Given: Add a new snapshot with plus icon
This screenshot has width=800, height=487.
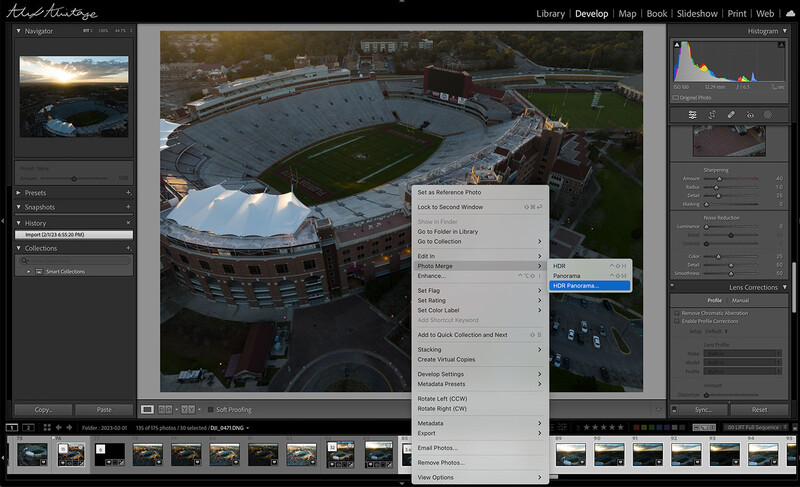Looking at the screenshot, I should pos(128,207).
